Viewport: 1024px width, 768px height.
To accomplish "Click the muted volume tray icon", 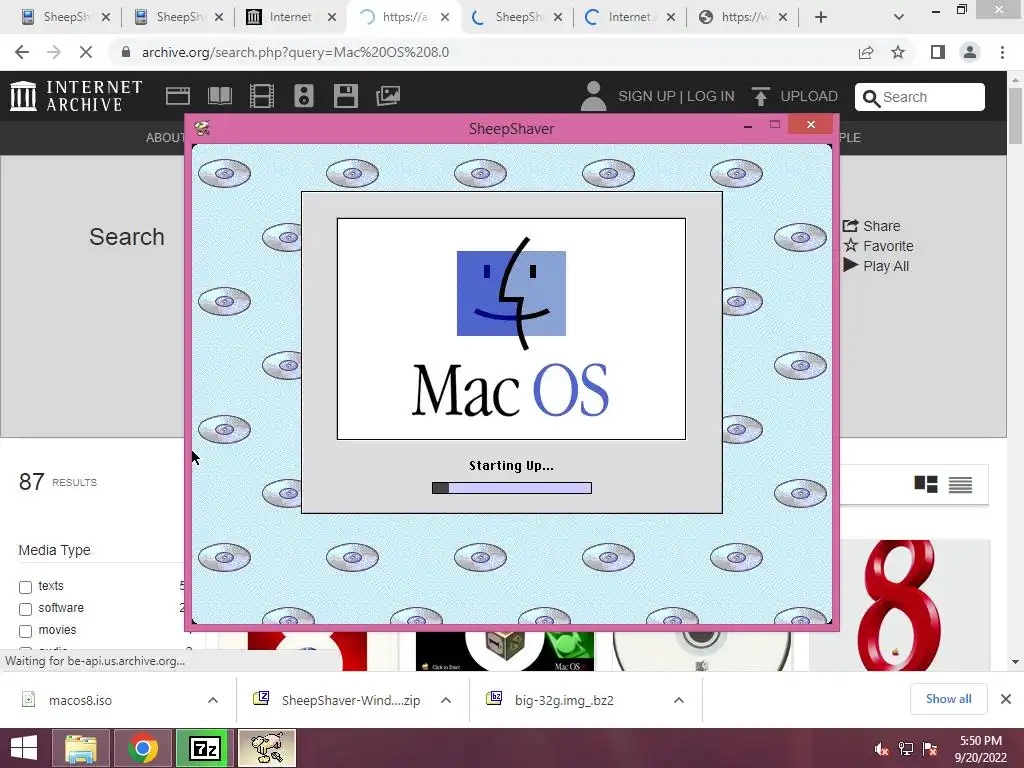I will tap(882, 749).
